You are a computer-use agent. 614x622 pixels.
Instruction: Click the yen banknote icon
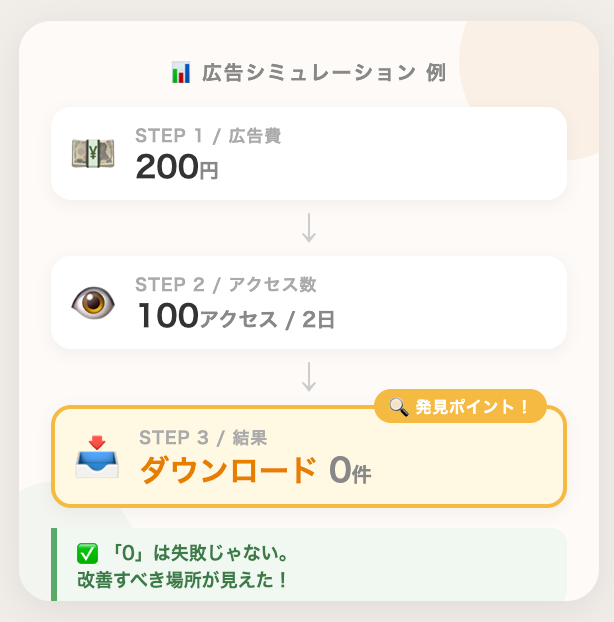93,154
